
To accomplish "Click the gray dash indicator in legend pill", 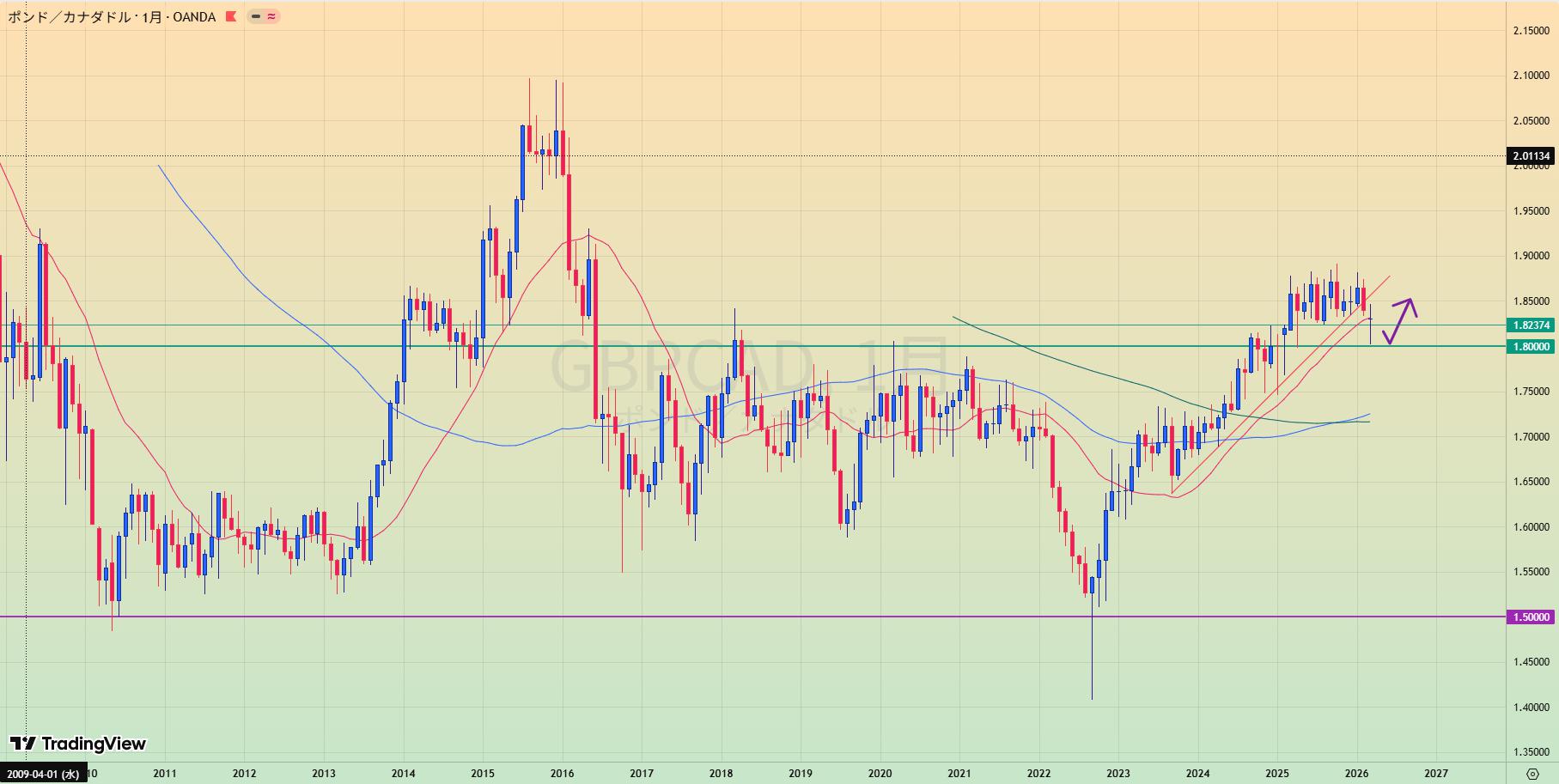I will (x=256, y=16).
